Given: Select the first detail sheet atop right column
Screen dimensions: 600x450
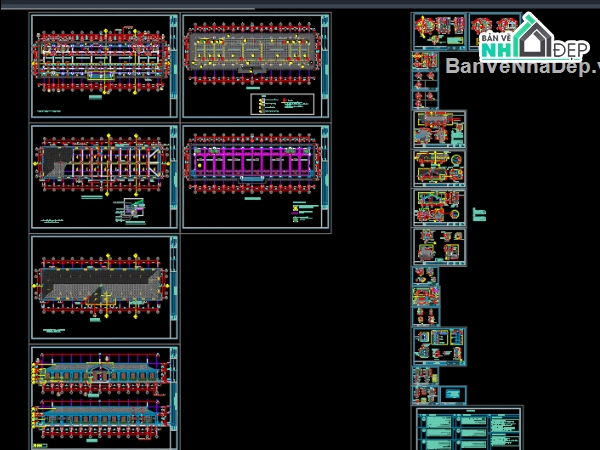Looking at the screenshot, I should click(439, 30).
